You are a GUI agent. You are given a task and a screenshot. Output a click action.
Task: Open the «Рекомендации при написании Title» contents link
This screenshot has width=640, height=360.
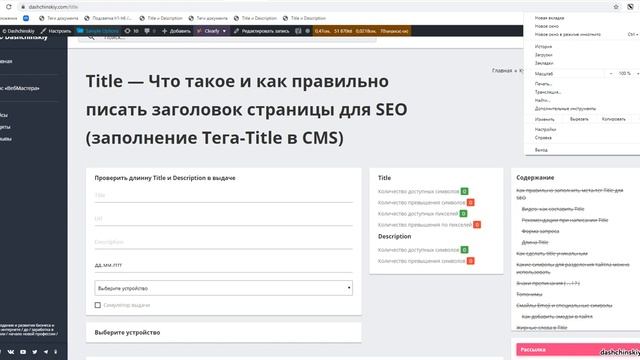pos(565,220)
